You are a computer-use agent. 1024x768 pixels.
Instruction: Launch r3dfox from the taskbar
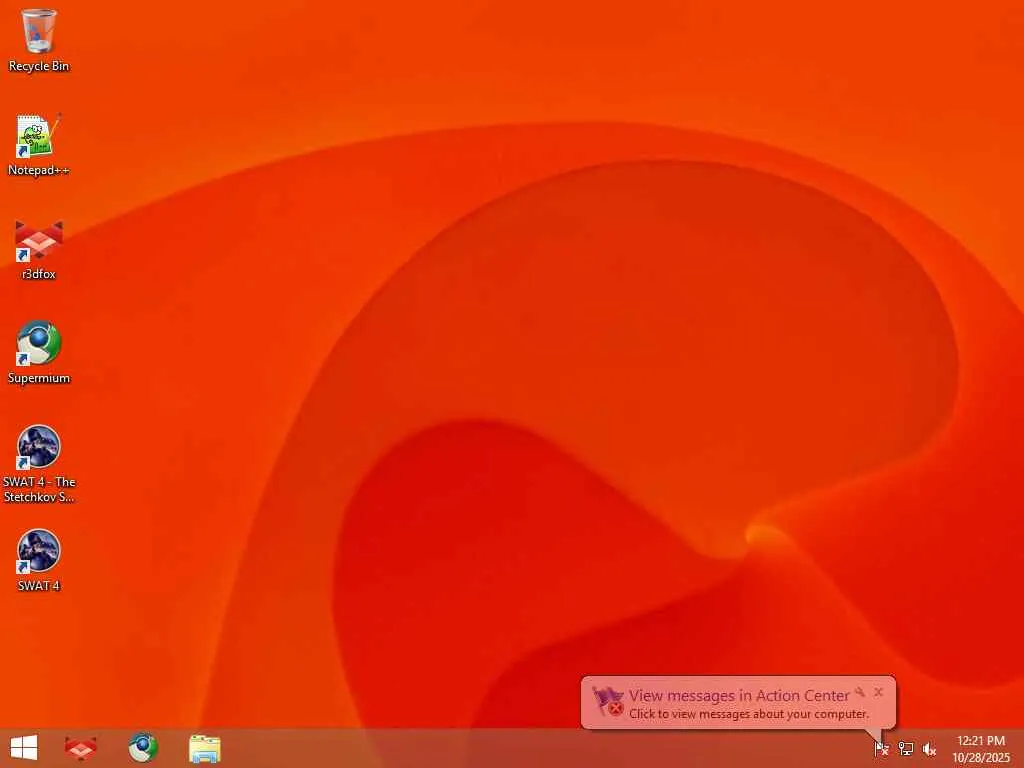pyautogui.click(x=80, y=748)
